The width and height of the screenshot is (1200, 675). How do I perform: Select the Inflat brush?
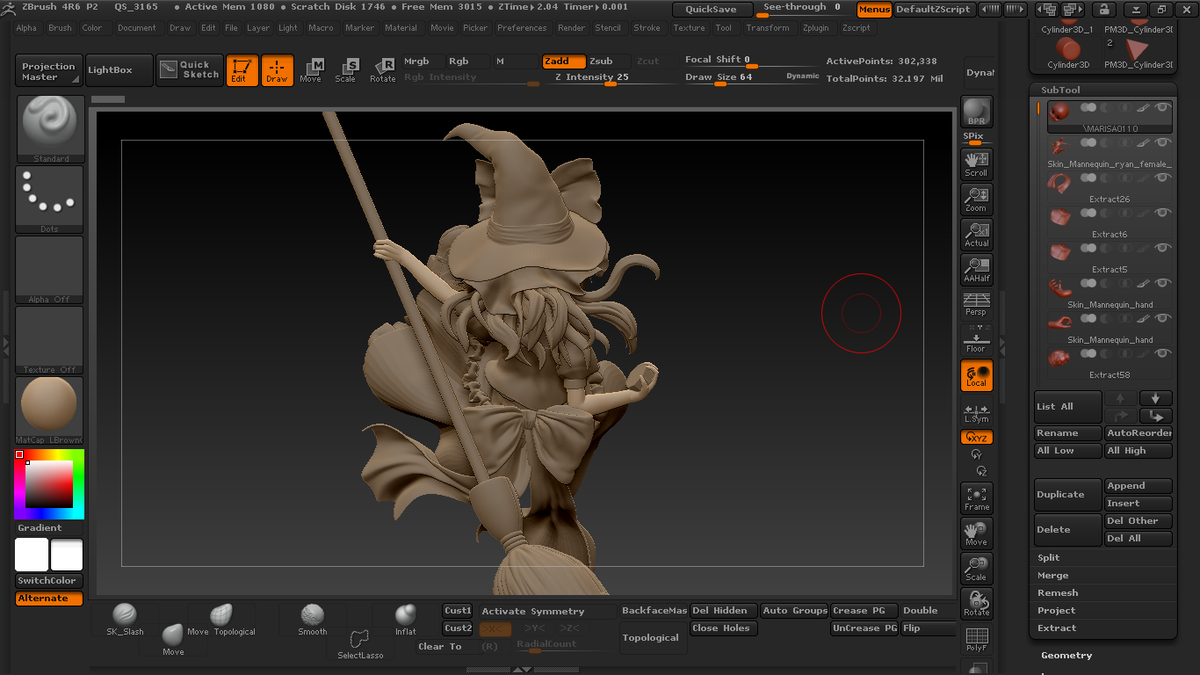405,620
